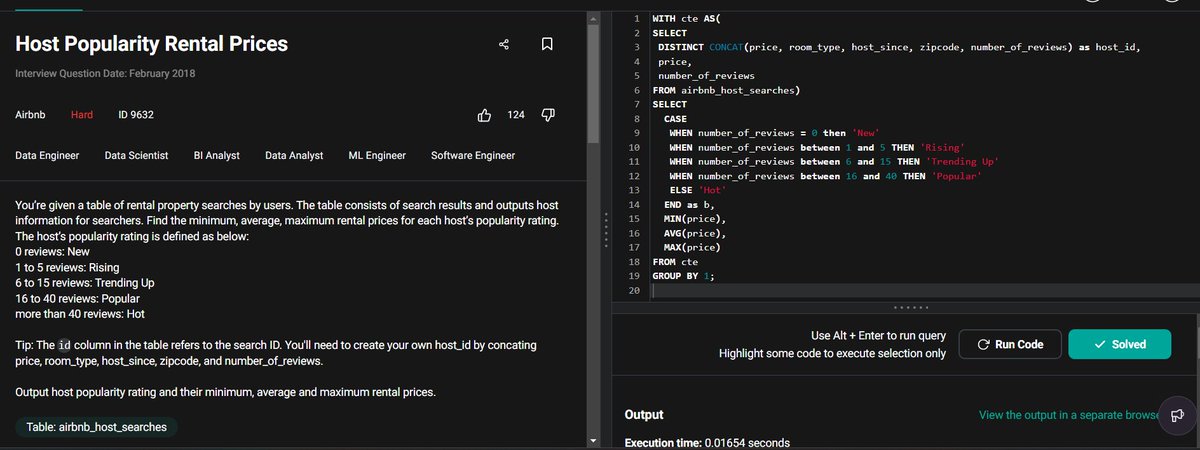Image resolution: width=1200 pixels, height=450 pixels.
Task: Click the Solved button
Action: coord(1119,344)
